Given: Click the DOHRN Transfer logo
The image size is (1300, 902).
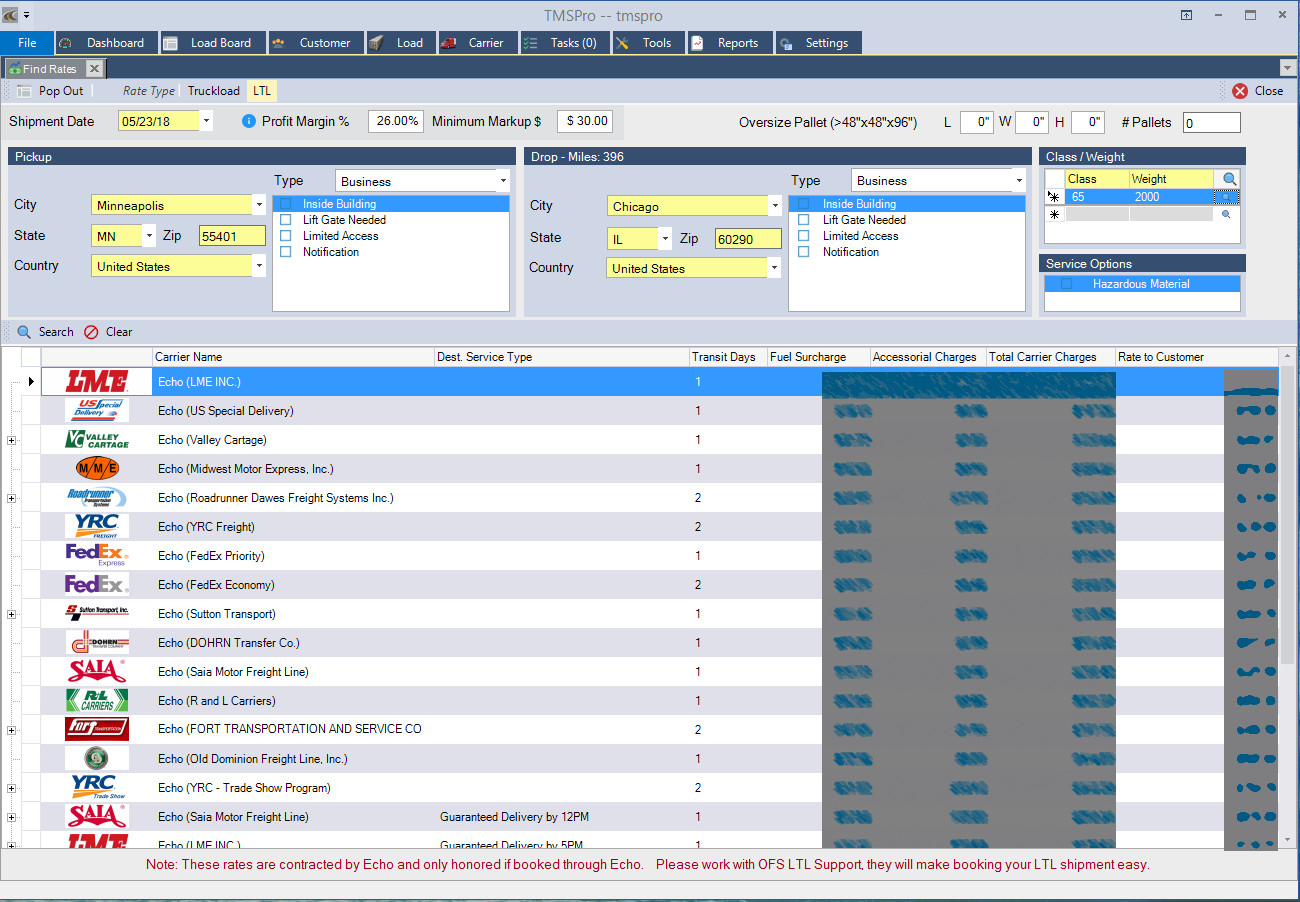Looking at the screenshot, I should click(x=97, y=643).
